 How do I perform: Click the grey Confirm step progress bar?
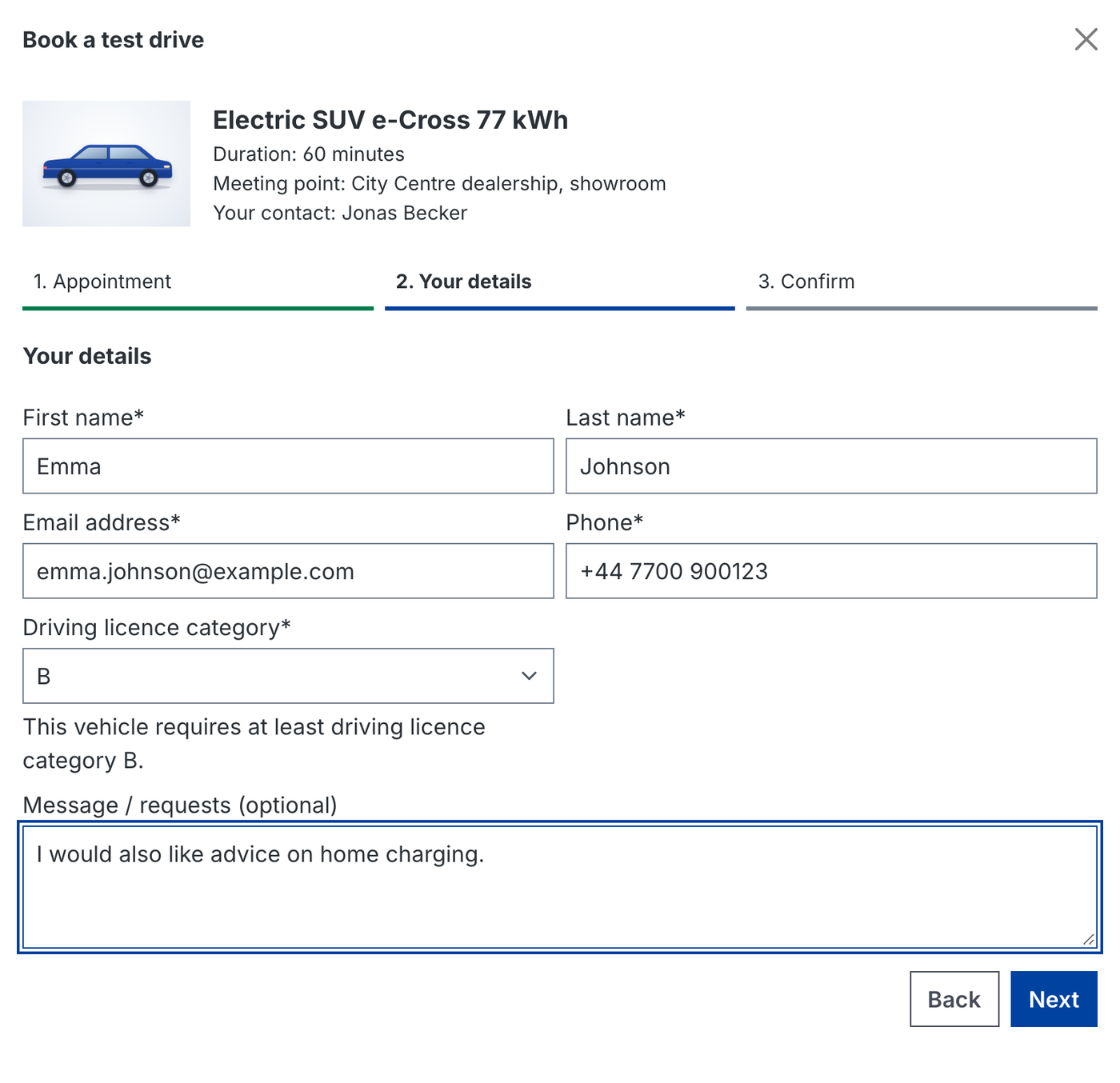[922, 308]
